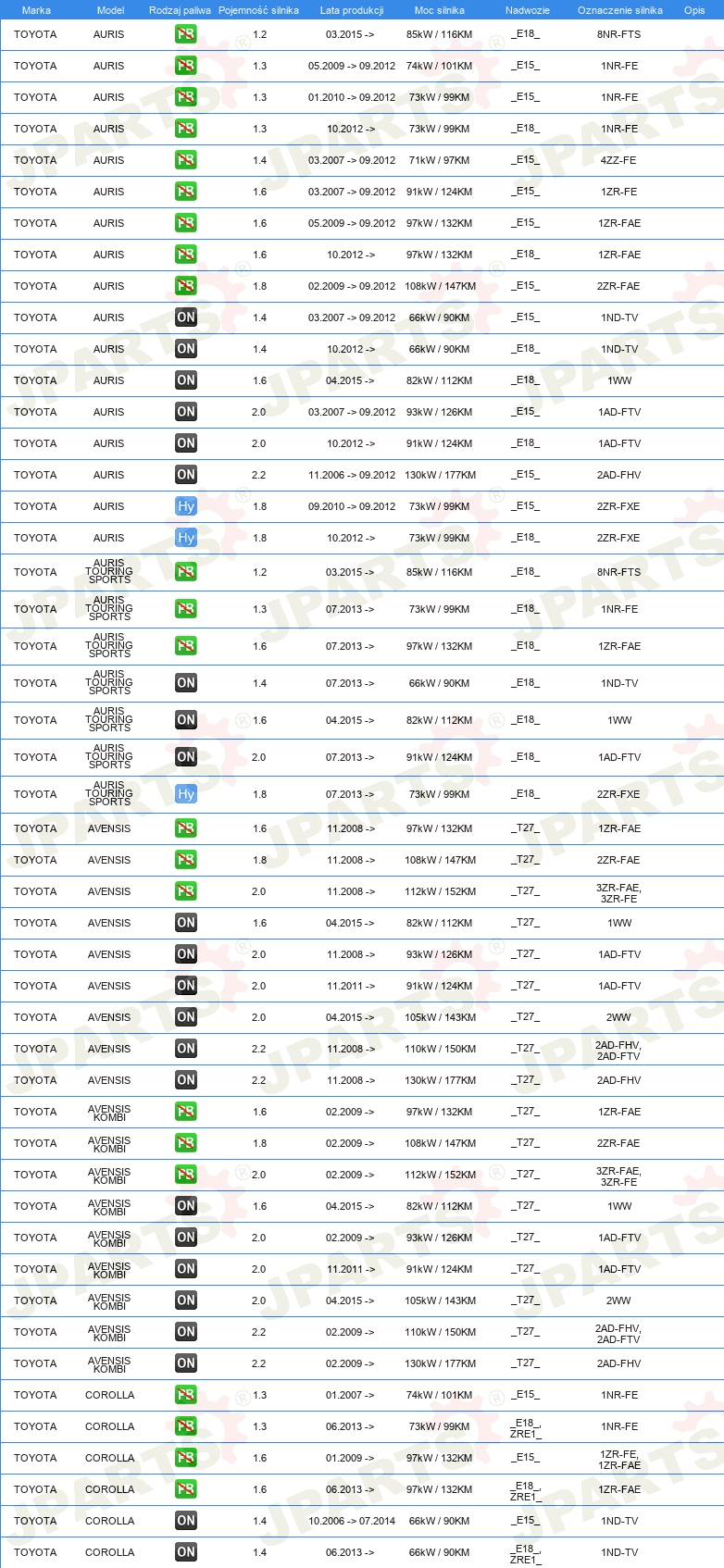Click ON icon in Avensis 11.2011 91kW row
Image resolution: width=724 pixels, height=1568 pixels.
tap(186, 986)
